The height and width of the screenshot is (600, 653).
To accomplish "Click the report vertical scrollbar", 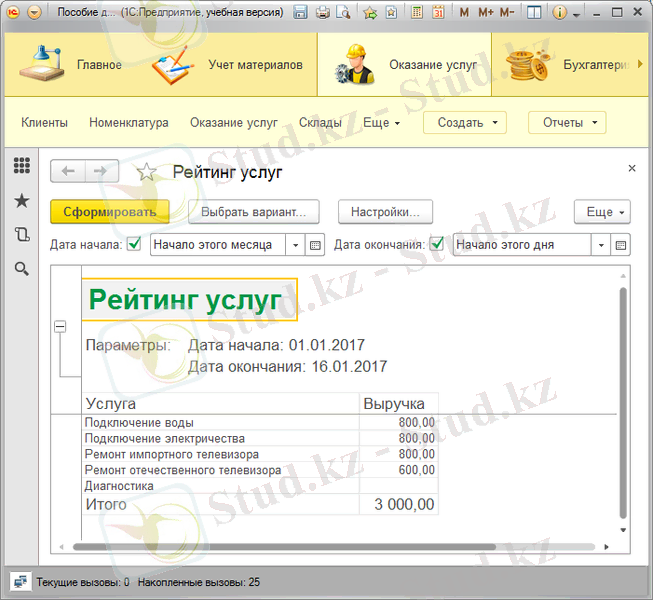I will pyautogui.click(x=623, y=403).
